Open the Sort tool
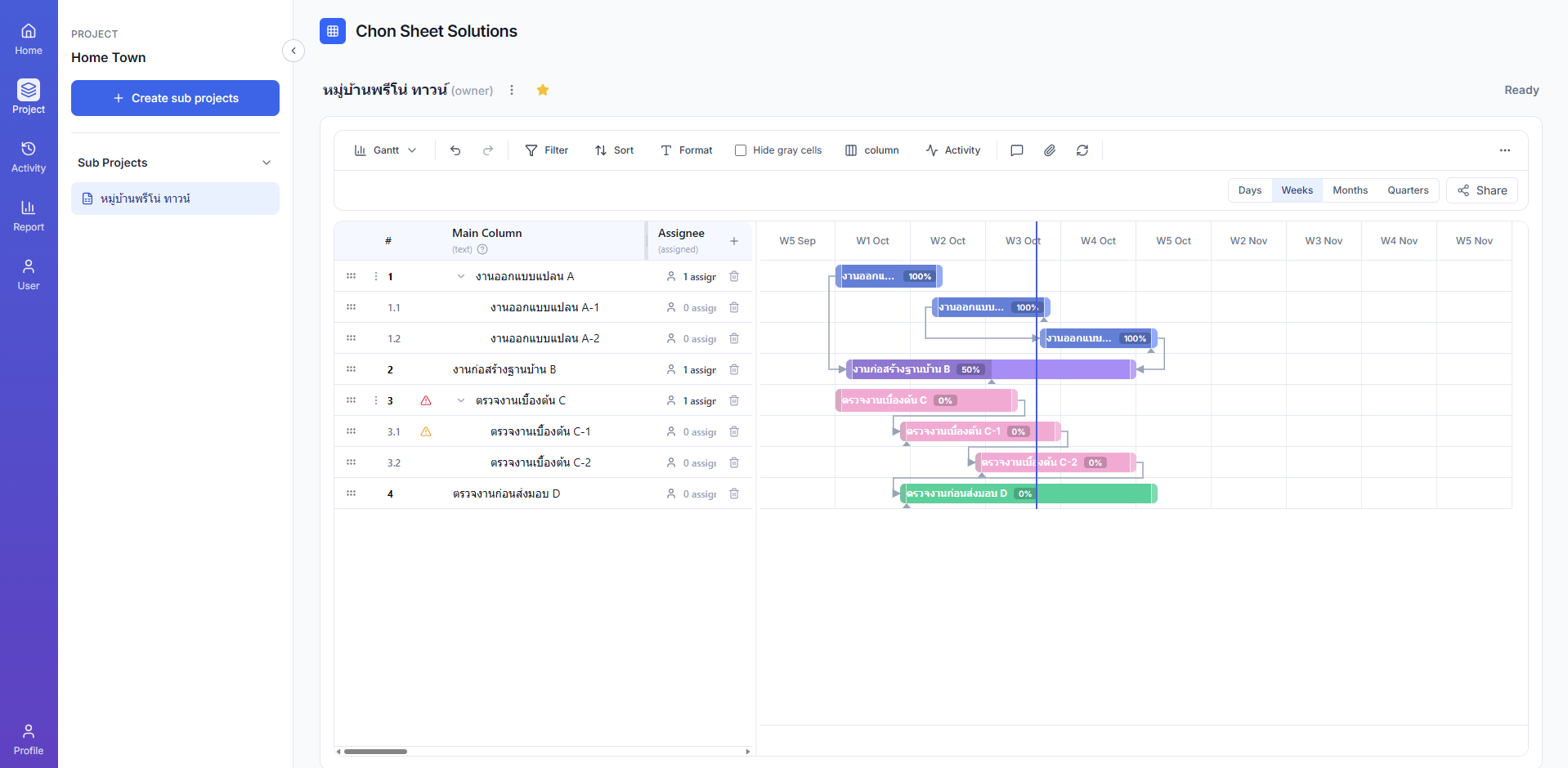Image resolution: width=1568 pixels, height=768 pixels. coord(615,150)
